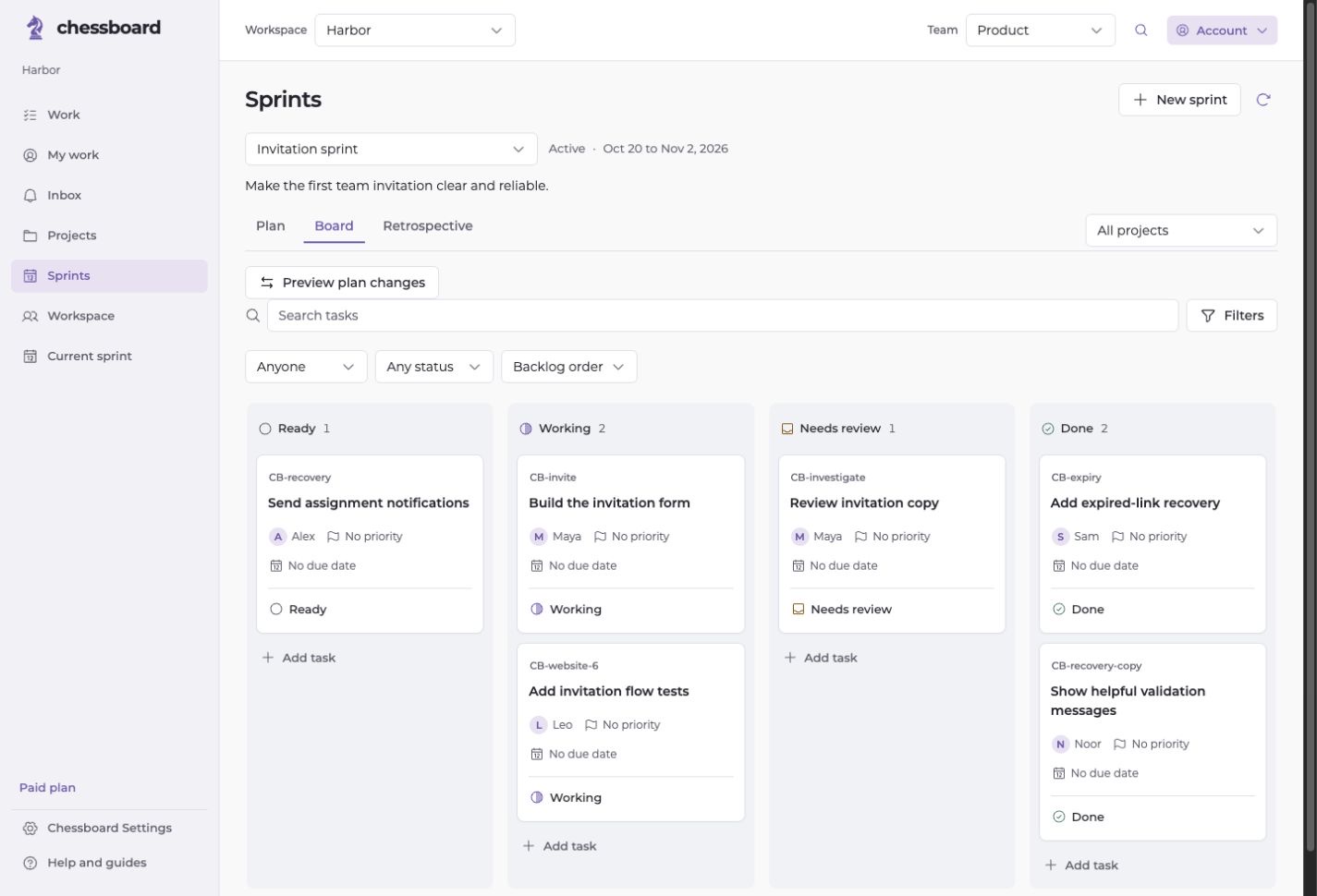The height and width of the screenshot is (896, 1317).
Task: Open the Filters button
Action: pyautogui.click(x=1232, y=316)
